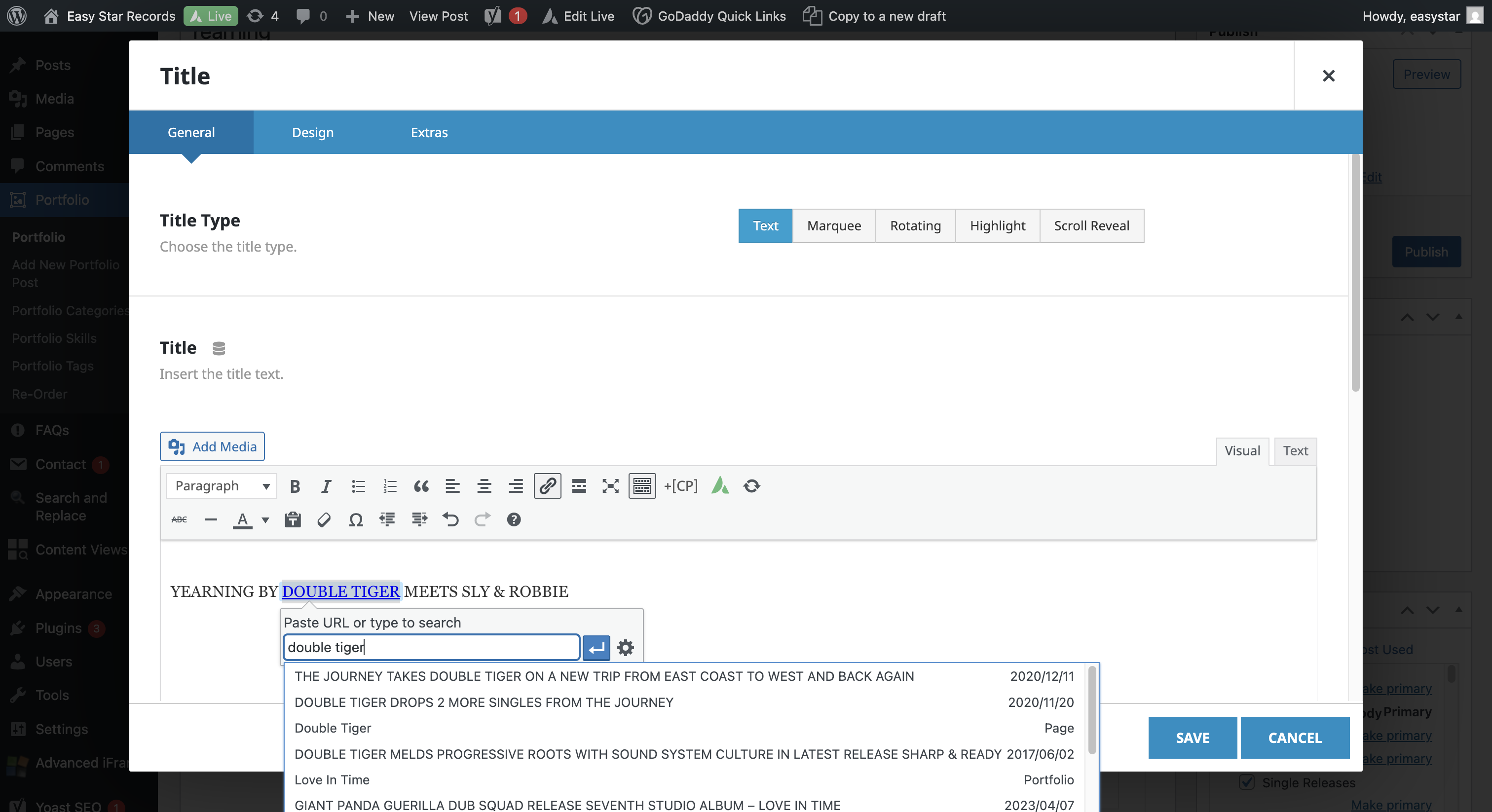Open the Special character omega icon
Viewport: 1492px width, 812px height.
coord(356,519)
